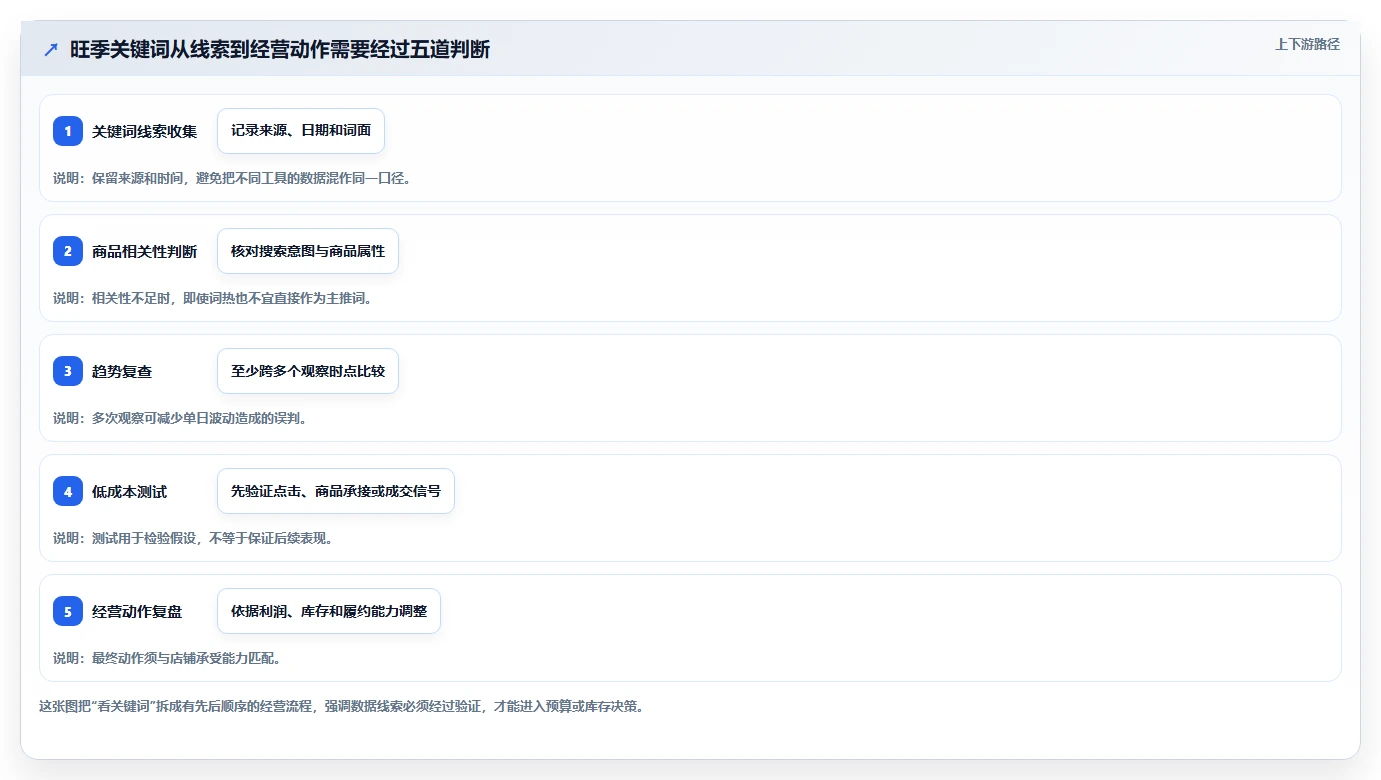
Task: Click the arrow icon beside the title
Action: 51,49
